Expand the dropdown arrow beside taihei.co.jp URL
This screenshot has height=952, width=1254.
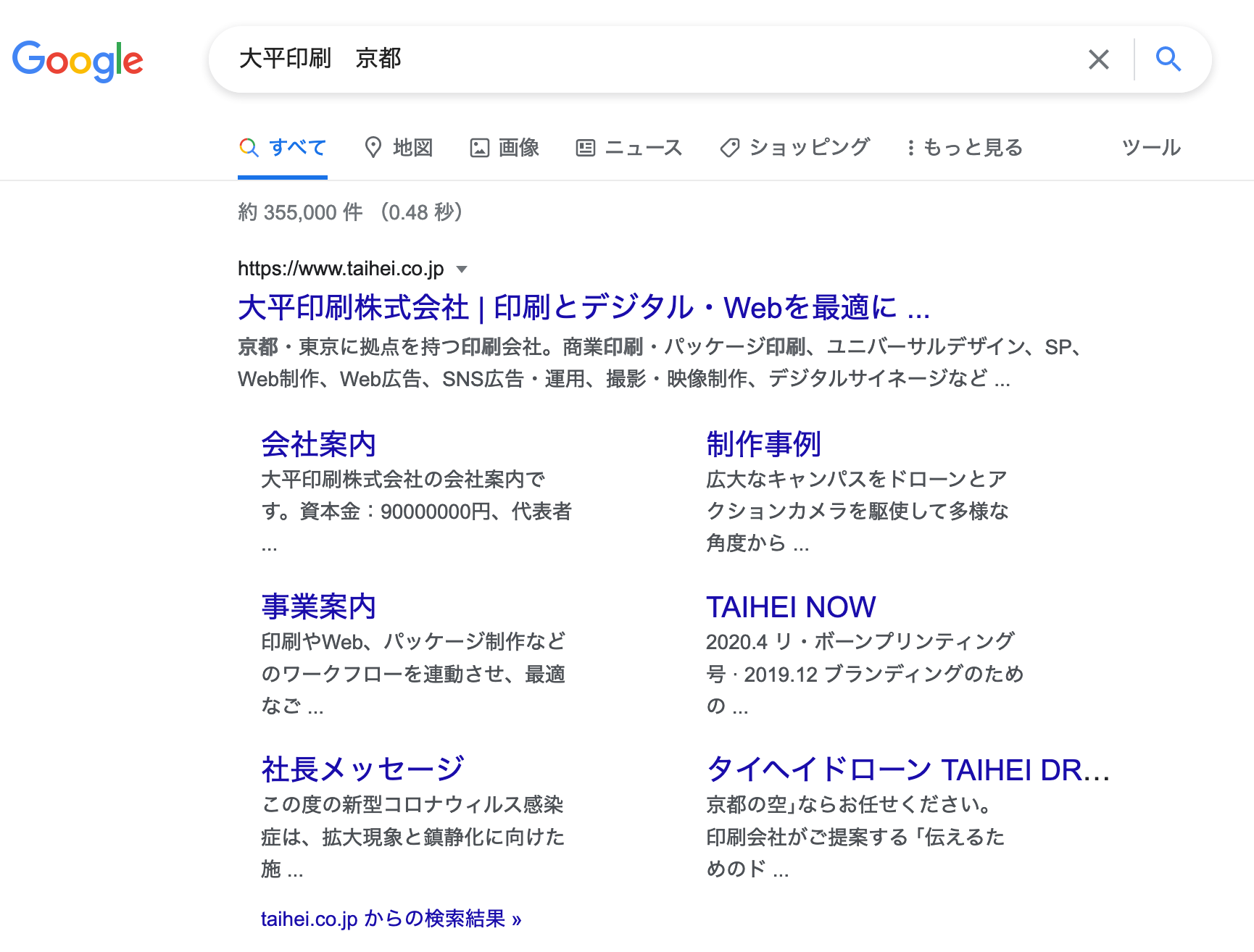(462, 270)
